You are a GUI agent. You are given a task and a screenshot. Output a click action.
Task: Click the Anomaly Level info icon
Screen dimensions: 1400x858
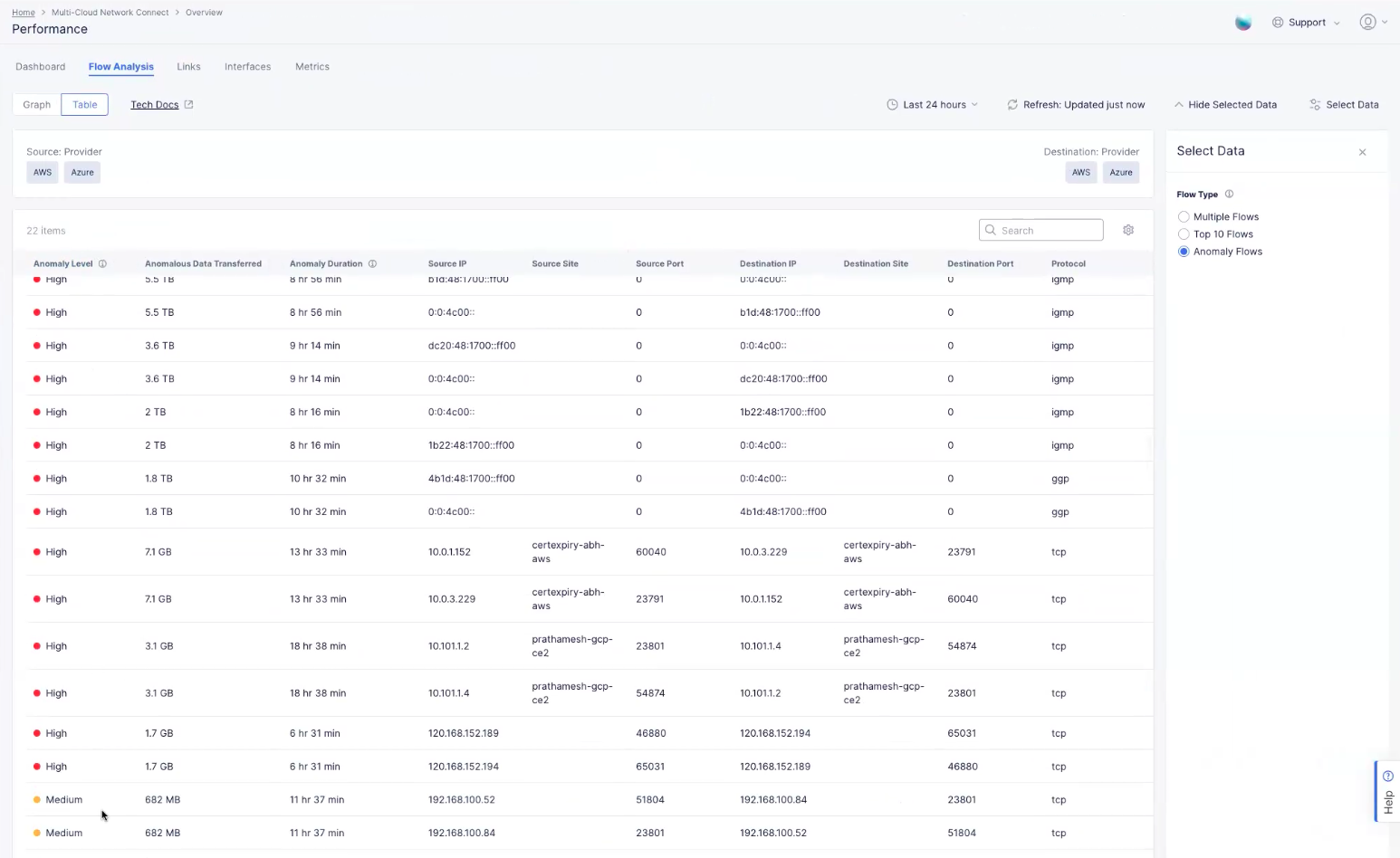point(102,264)
